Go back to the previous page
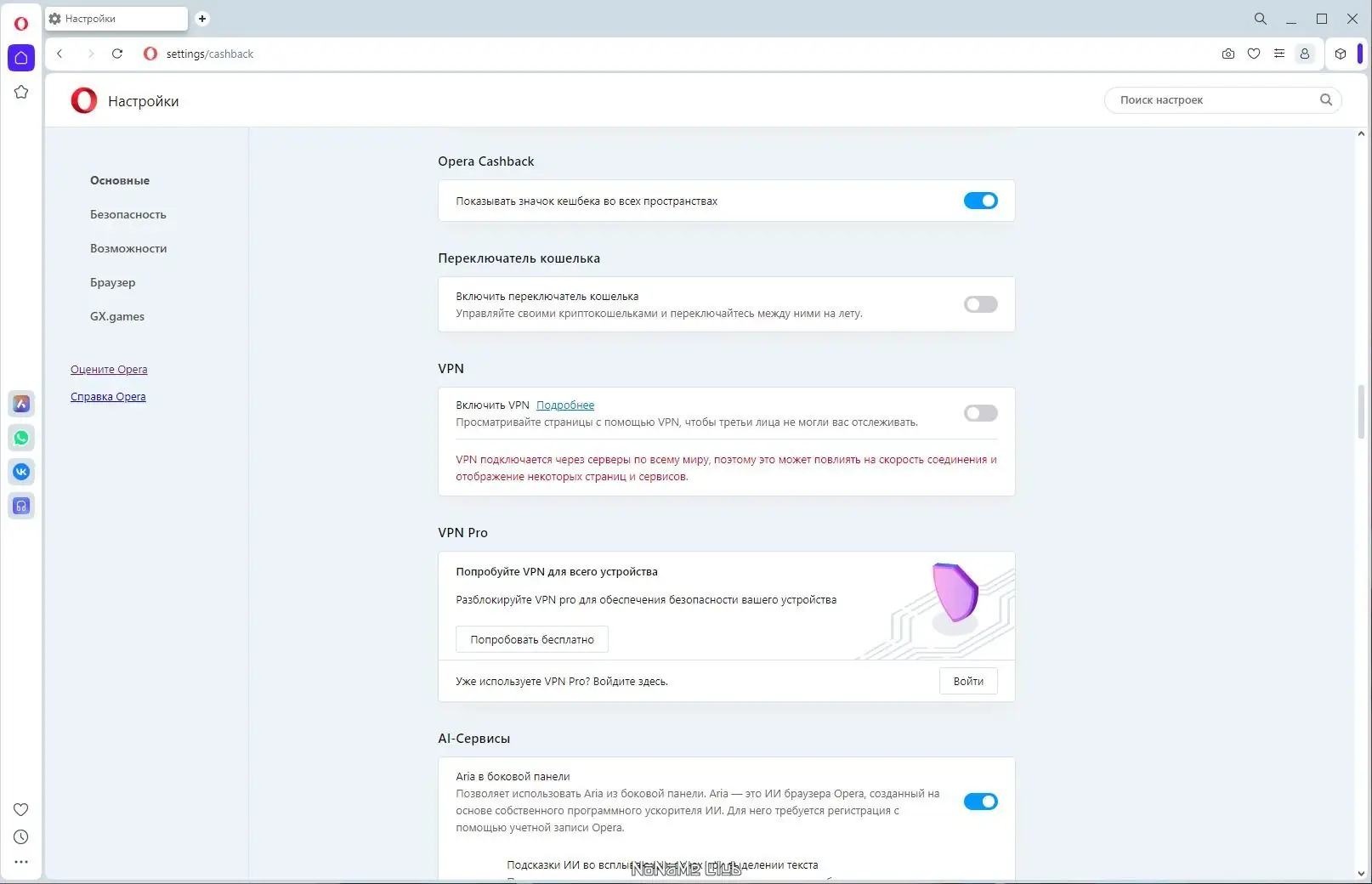The height and width of the screenshot is (884, 1372). [x=60, y=54]
